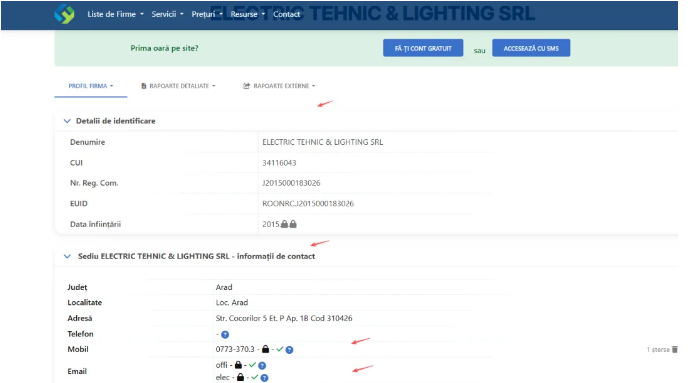The height and width of the screenshot is (383, 695).
Task: Click help icon in Mobil row
Action: 289,350
